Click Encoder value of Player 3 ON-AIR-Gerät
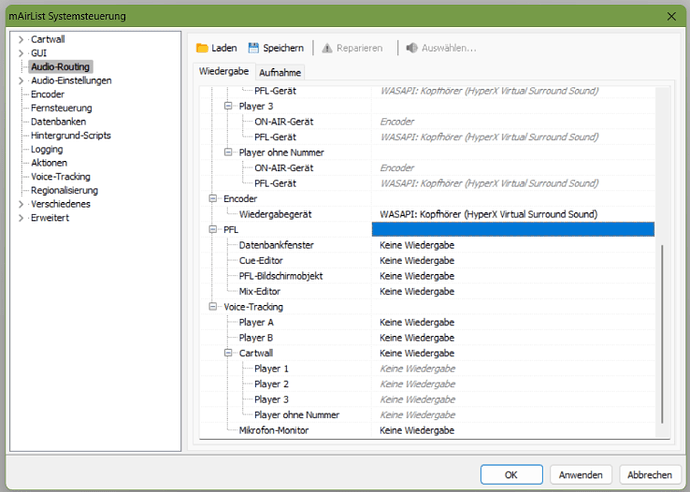 tap(397, 121)
